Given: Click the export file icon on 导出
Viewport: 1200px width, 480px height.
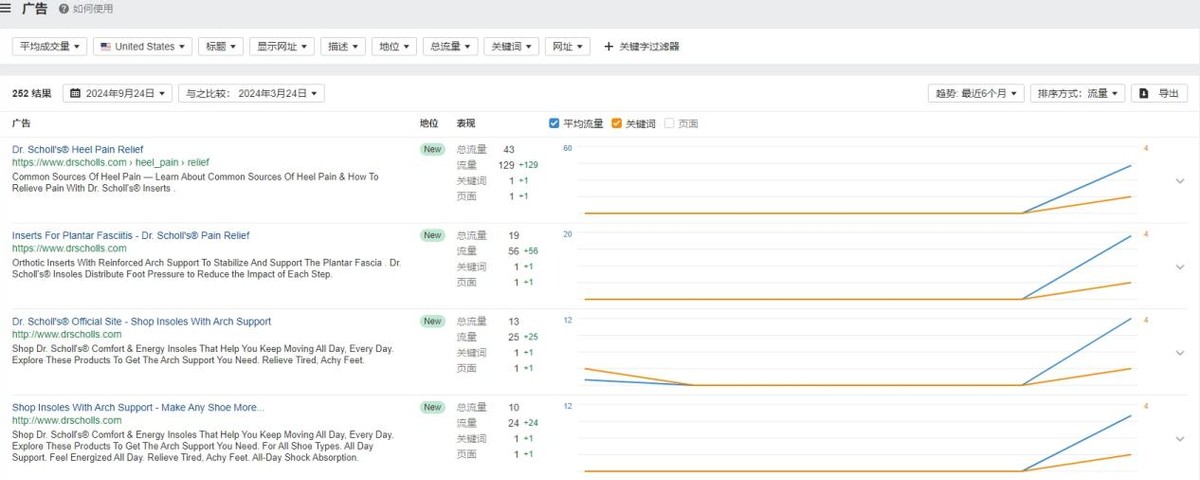Looking at the screenshot, I should click(x=1145, y=93).
